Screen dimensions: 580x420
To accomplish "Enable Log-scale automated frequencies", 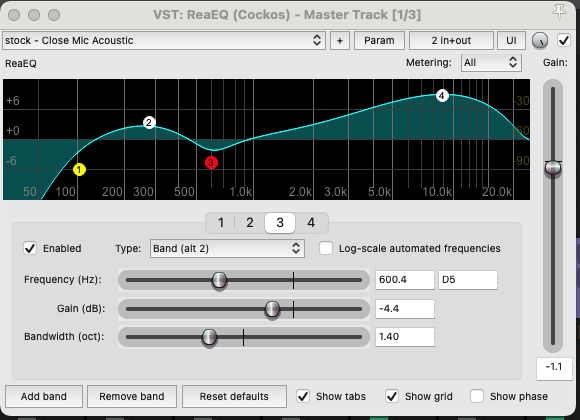I will coord(326,248).
